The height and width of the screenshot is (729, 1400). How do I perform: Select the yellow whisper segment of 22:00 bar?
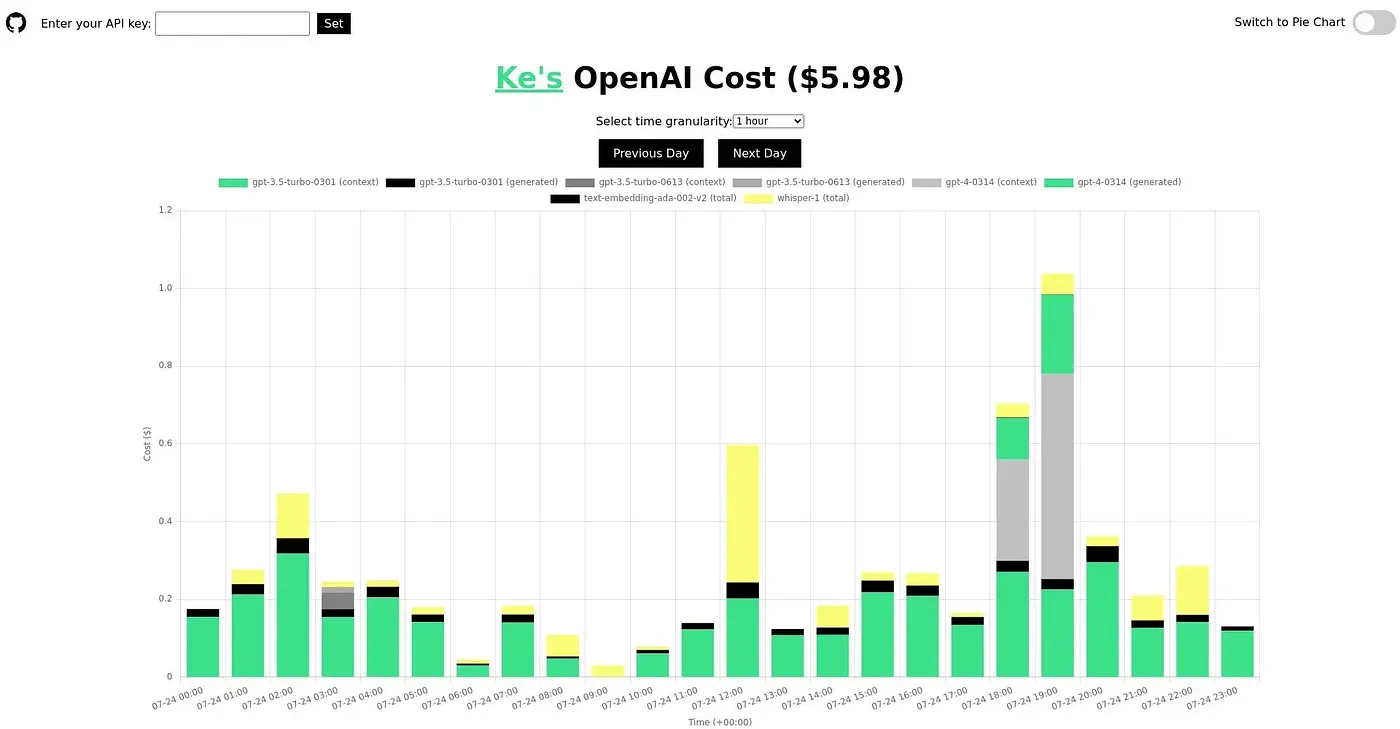pos(1192,590)
